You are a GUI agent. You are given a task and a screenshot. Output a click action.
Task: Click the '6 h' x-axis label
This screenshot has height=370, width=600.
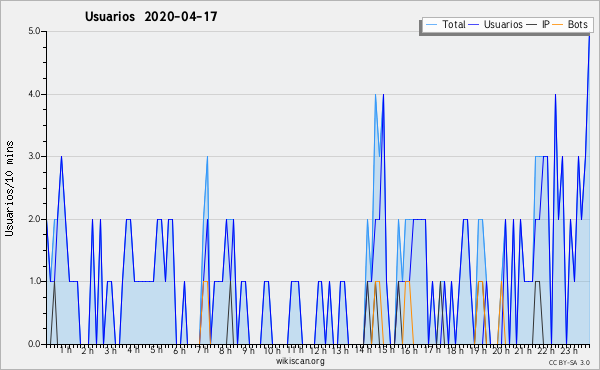(x=179, y=351)
